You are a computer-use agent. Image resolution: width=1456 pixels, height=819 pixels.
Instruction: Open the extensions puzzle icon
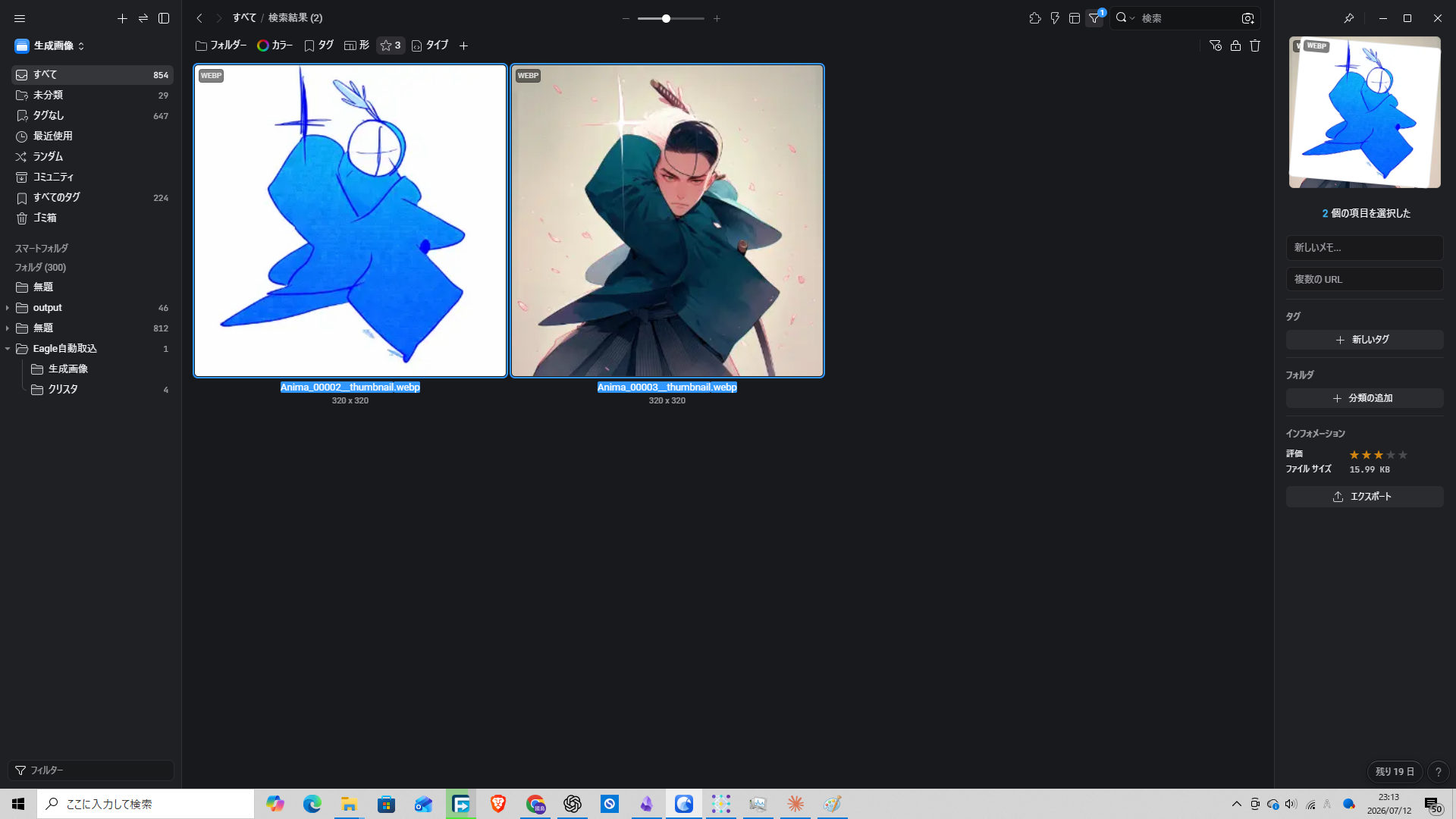(x=1035, y=18)
